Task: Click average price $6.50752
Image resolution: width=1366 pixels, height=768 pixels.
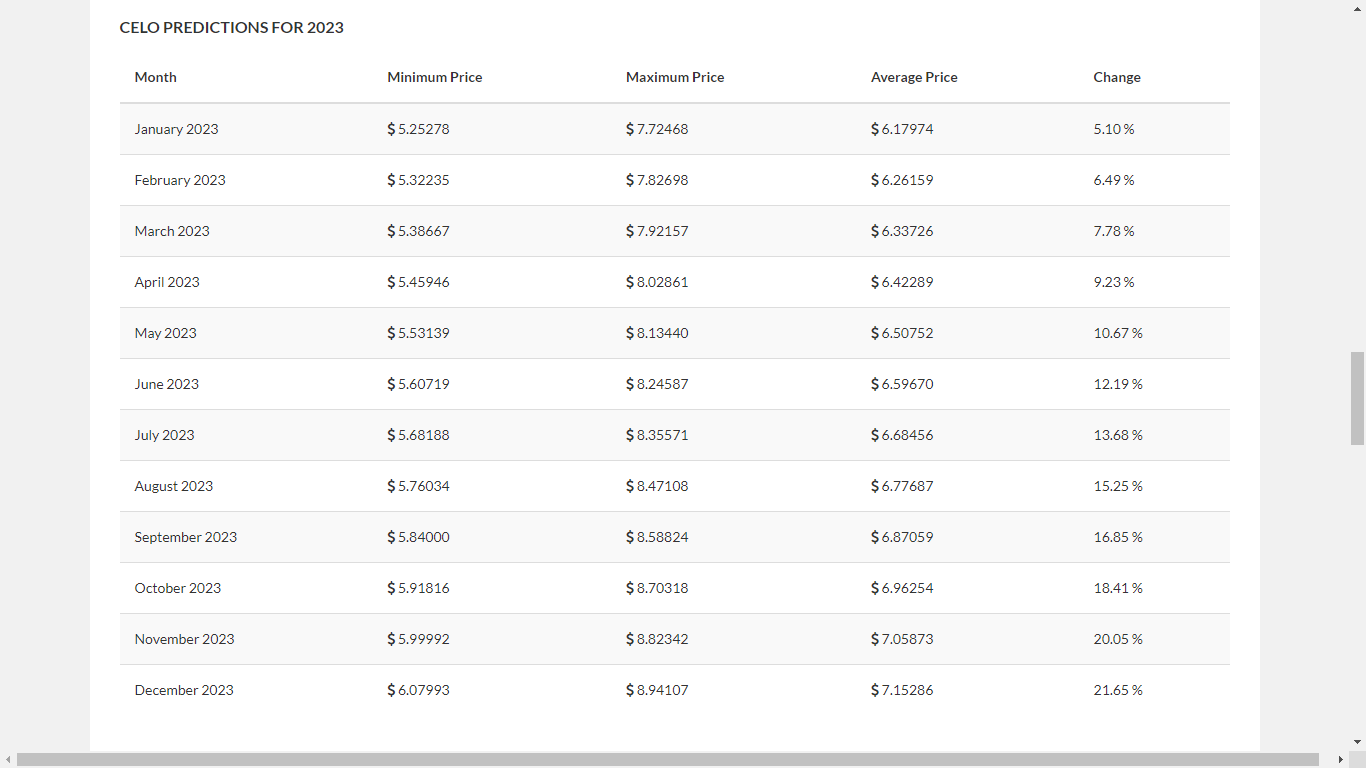Action: click(902, 333)
